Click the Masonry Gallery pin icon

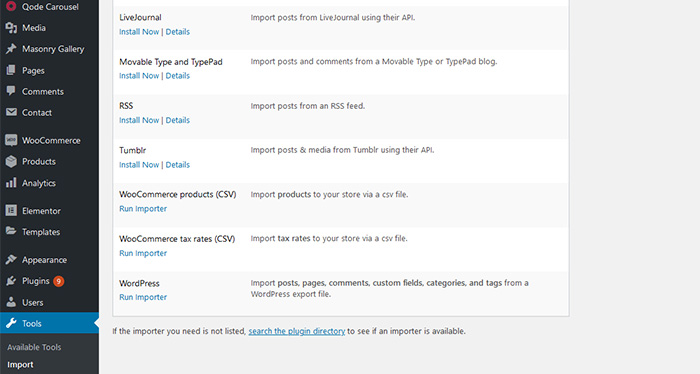(x=11, y=49)
